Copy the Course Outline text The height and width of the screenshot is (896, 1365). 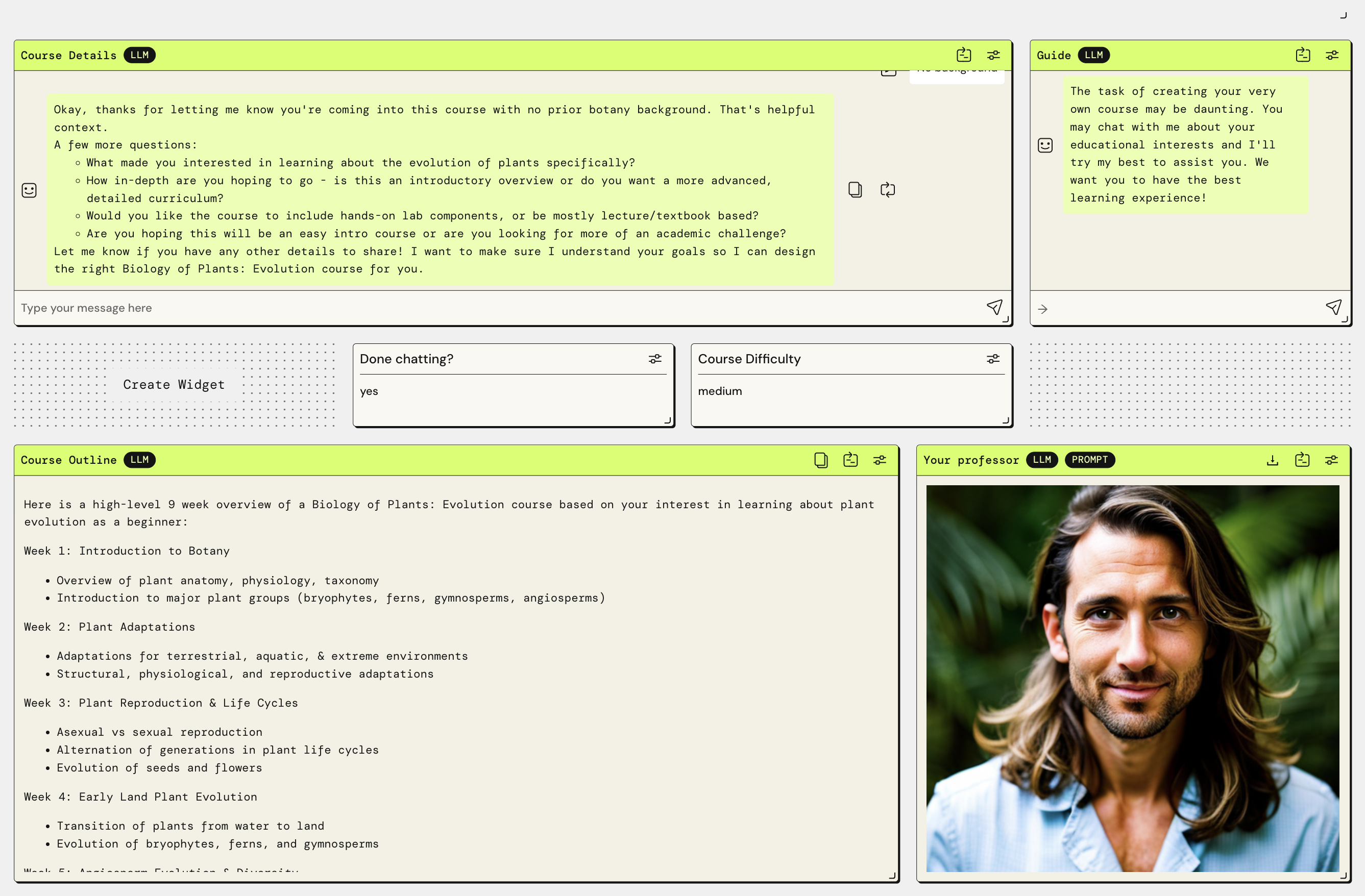click(821, 460)
